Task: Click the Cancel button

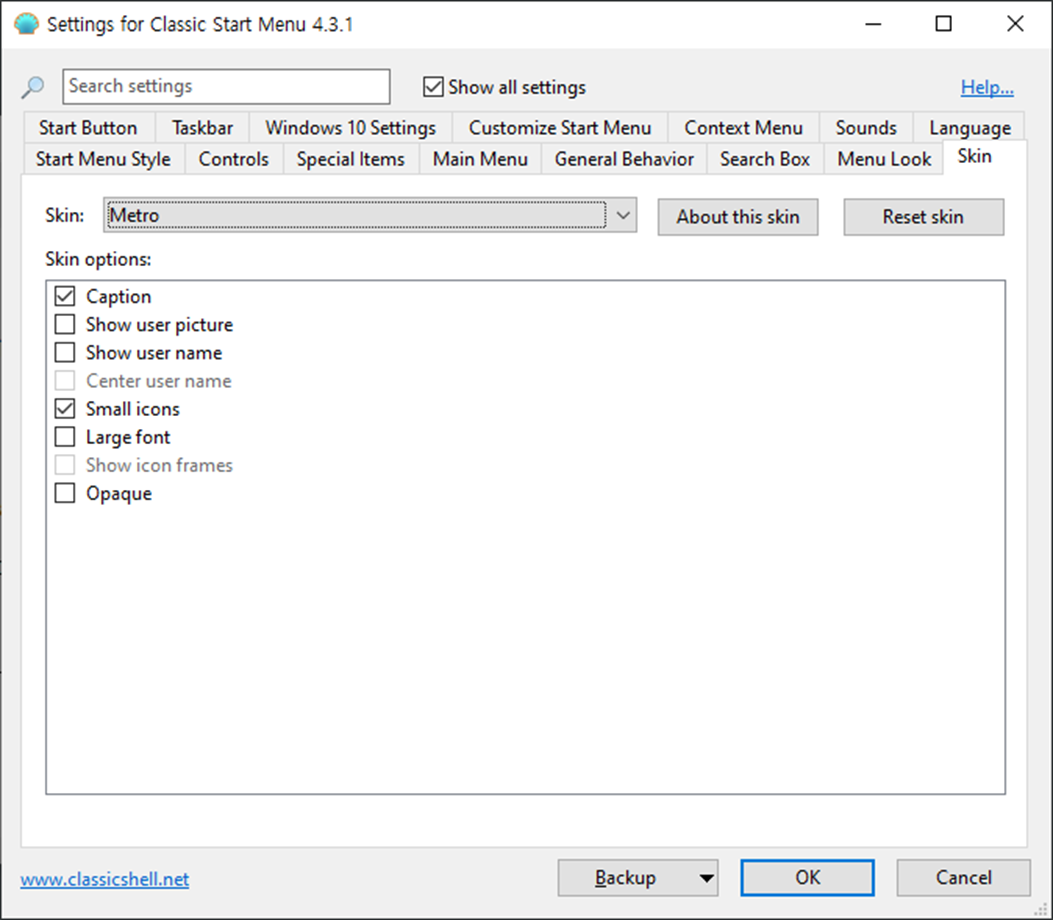Action: pos(964,878)
